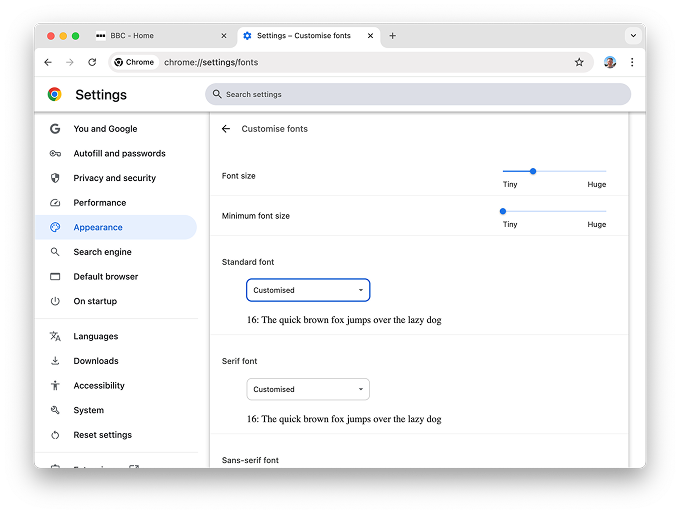Open the Chrome three-dot menu
Viewport: 680px width, 514px height.
point(632,62)
